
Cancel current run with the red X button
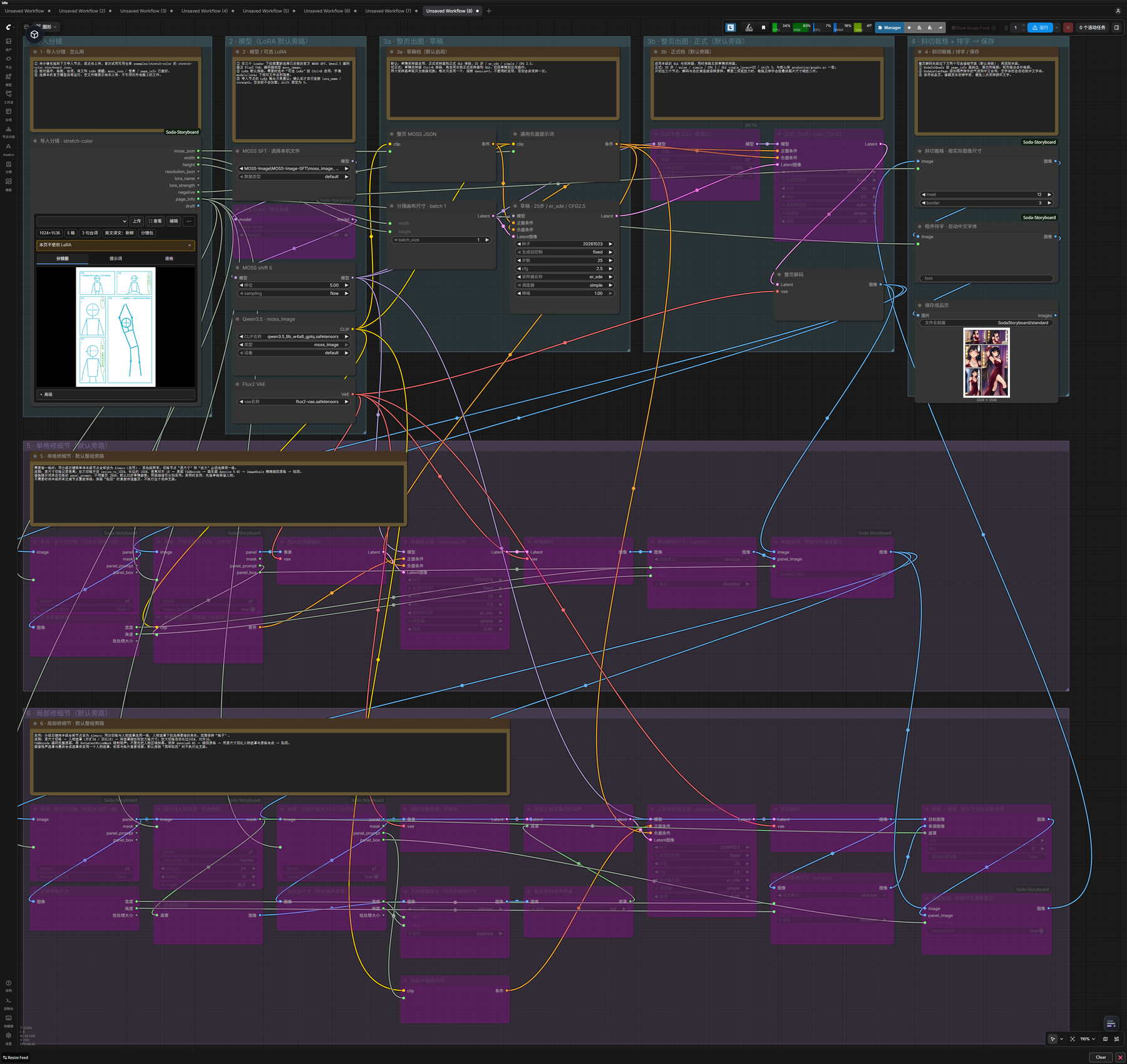[1068, 28]
